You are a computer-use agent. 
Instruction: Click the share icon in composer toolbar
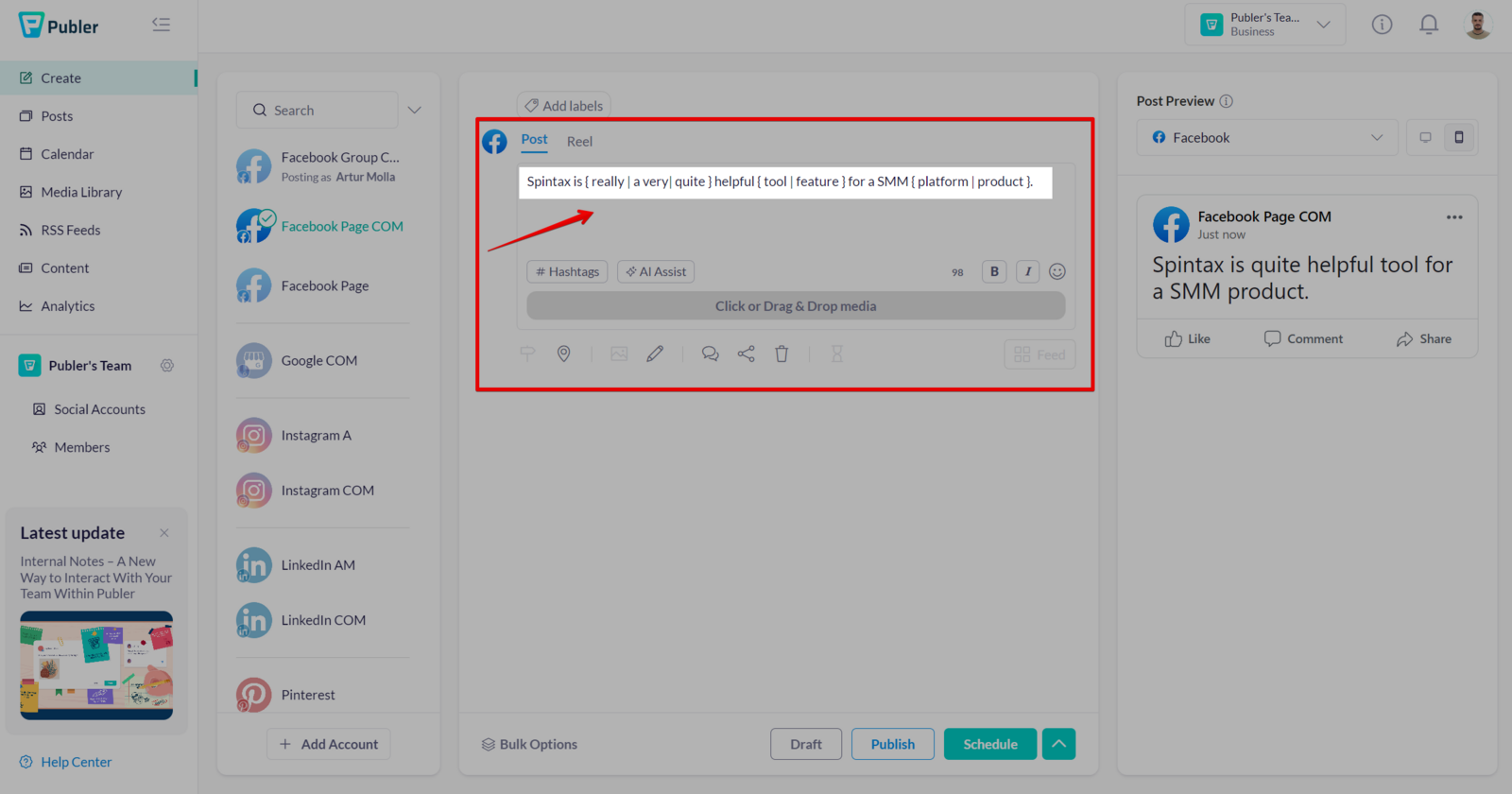(x=746, y=354)
